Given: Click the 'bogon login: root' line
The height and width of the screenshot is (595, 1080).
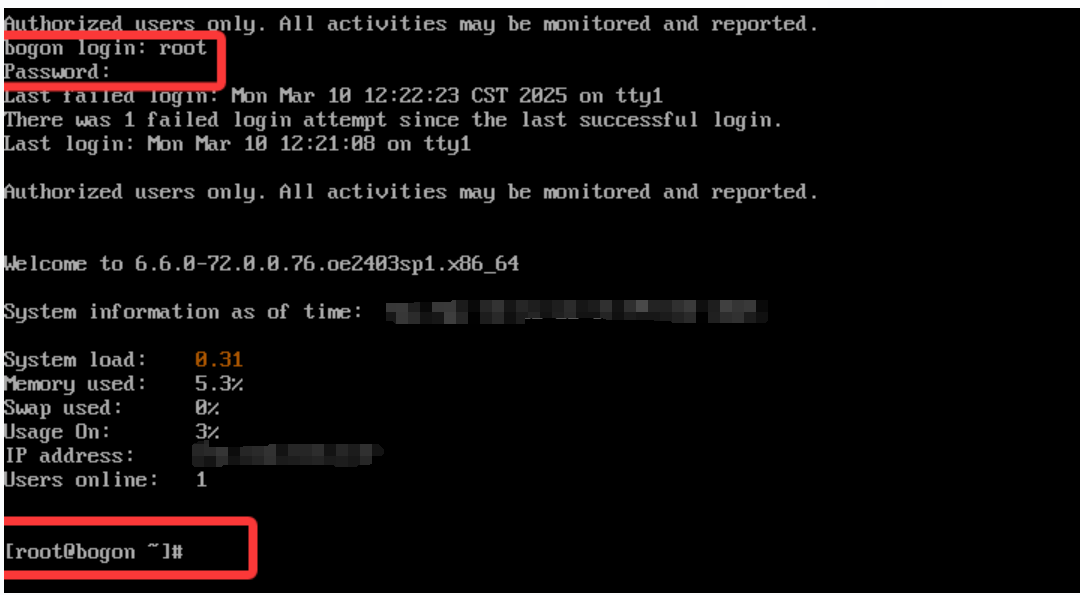Looking at the screenshot, I should (x=105, y=48).
